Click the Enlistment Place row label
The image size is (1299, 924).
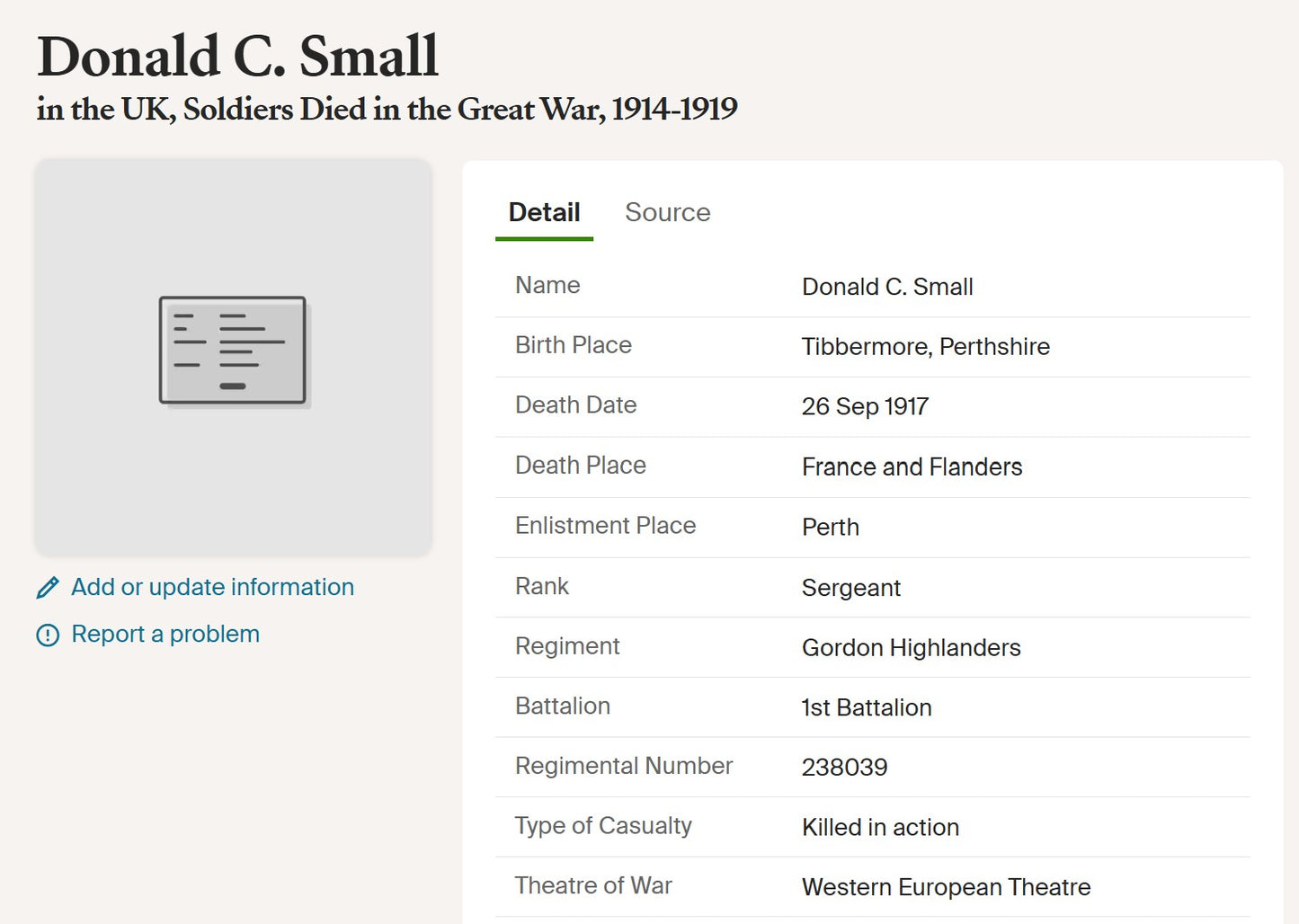(605, 525)
